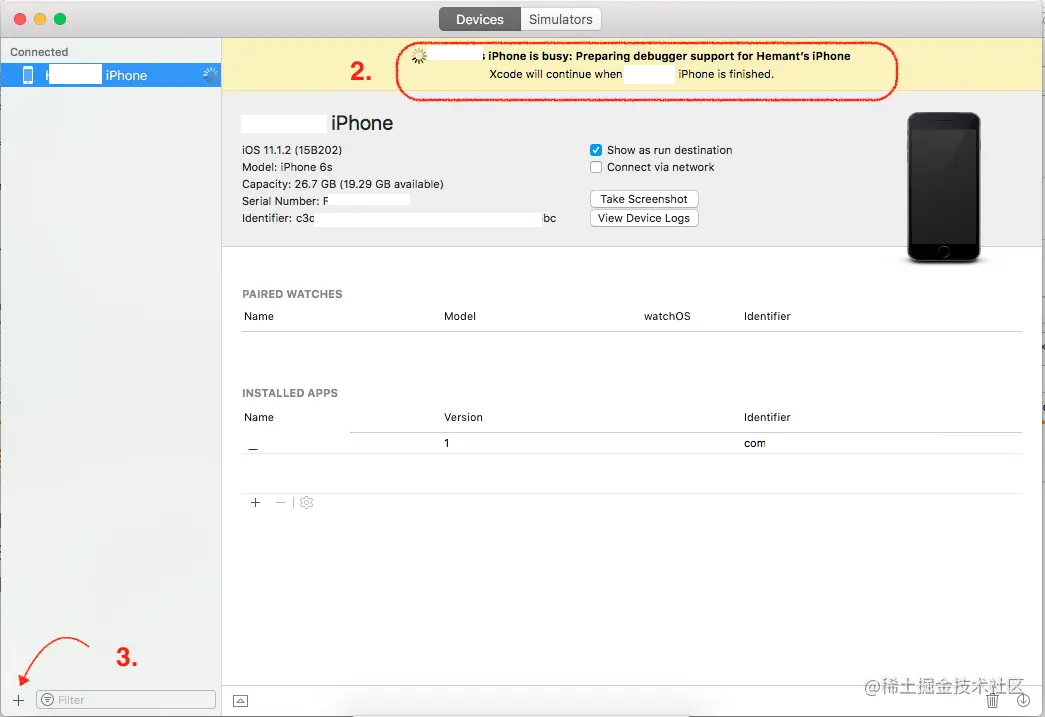The width and height of the screenshot is (1045, 717).
Task: Click the filter icon inside Filter field
Action: click(47, 700)
